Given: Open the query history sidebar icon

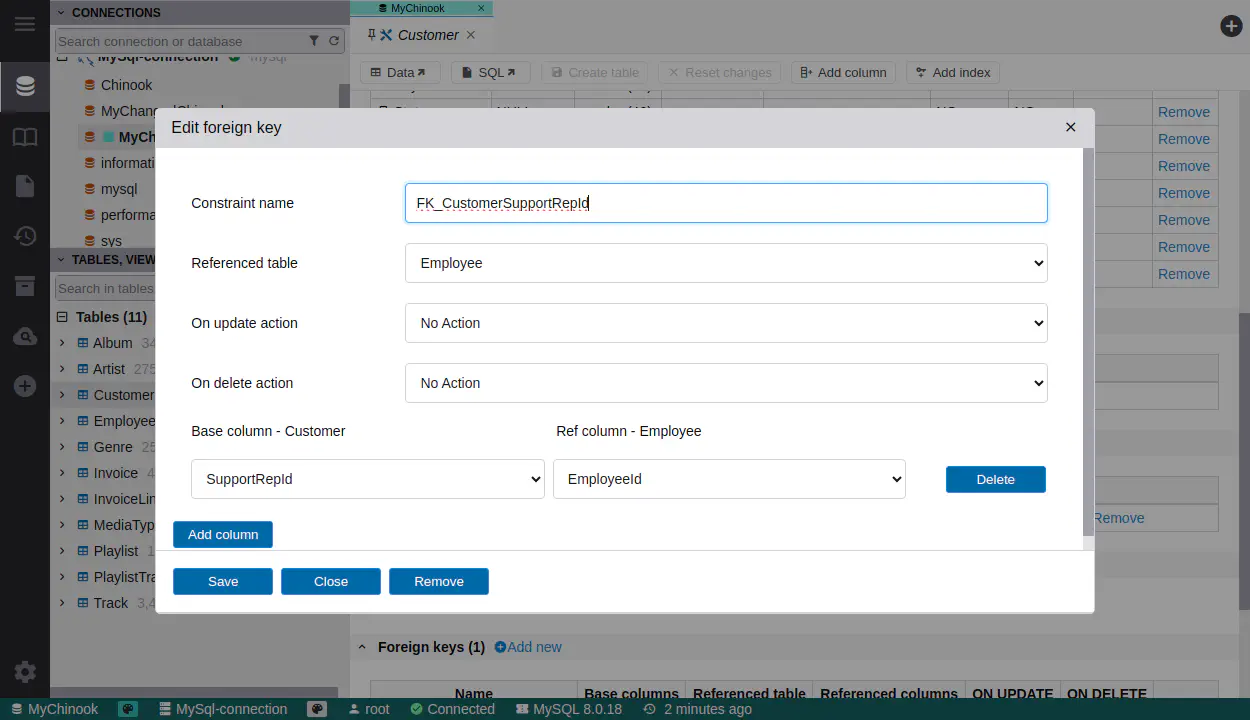Looking at the screenshot, I should pyautogui.click(x=25, y=236).
